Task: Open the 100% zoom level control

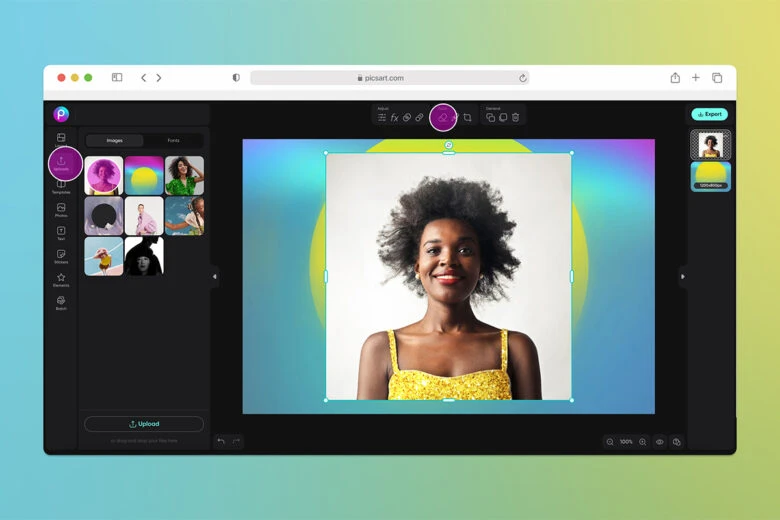Action: (x=626, y=441)
